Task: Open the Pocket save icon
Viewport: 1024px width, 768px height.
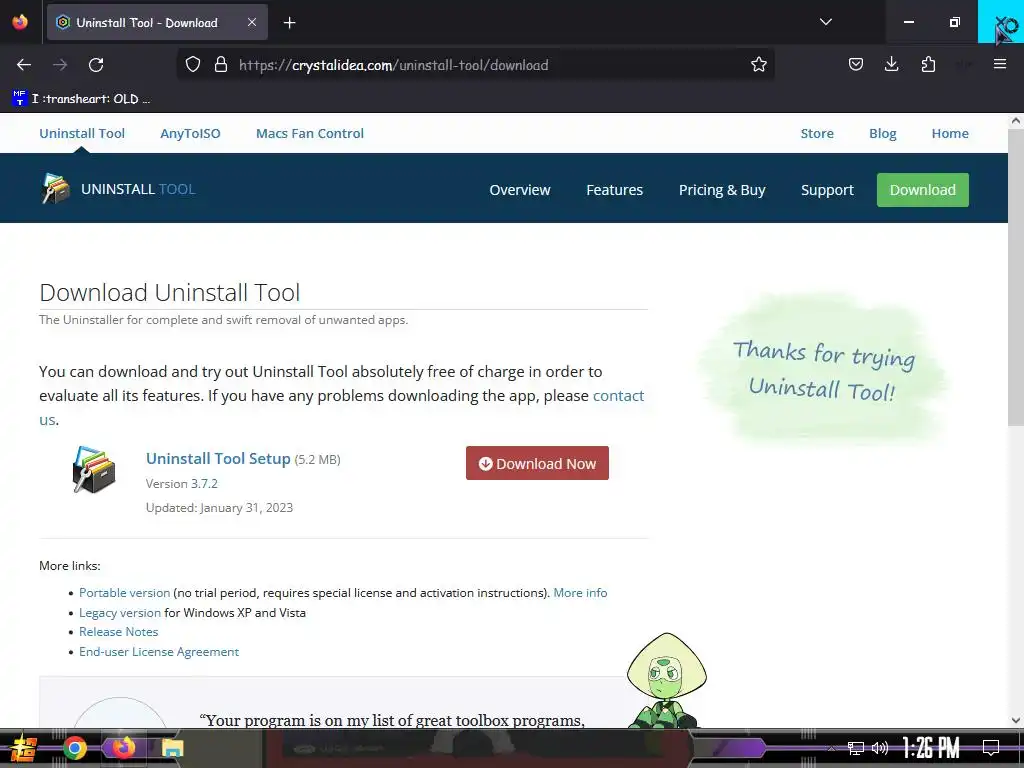Action: [856, 64]
